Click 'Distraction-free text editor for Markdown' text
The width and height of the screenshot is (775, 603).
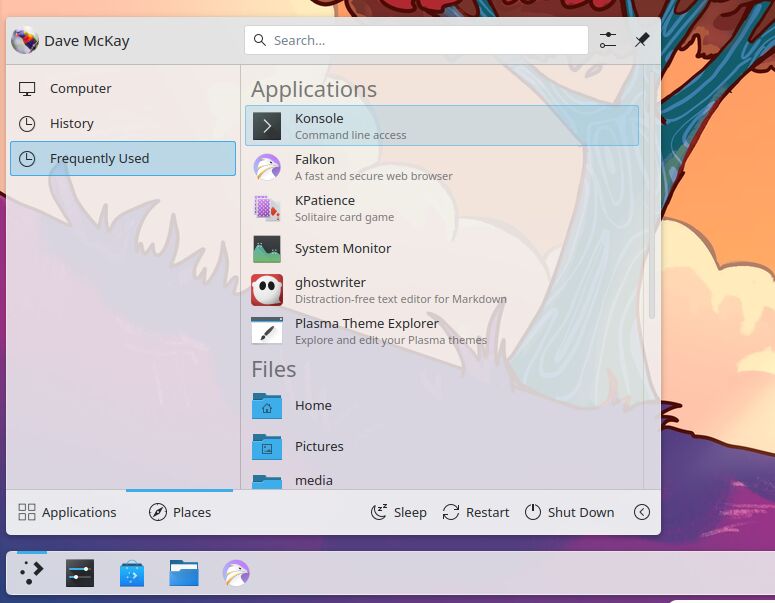[x=401, y=299]
